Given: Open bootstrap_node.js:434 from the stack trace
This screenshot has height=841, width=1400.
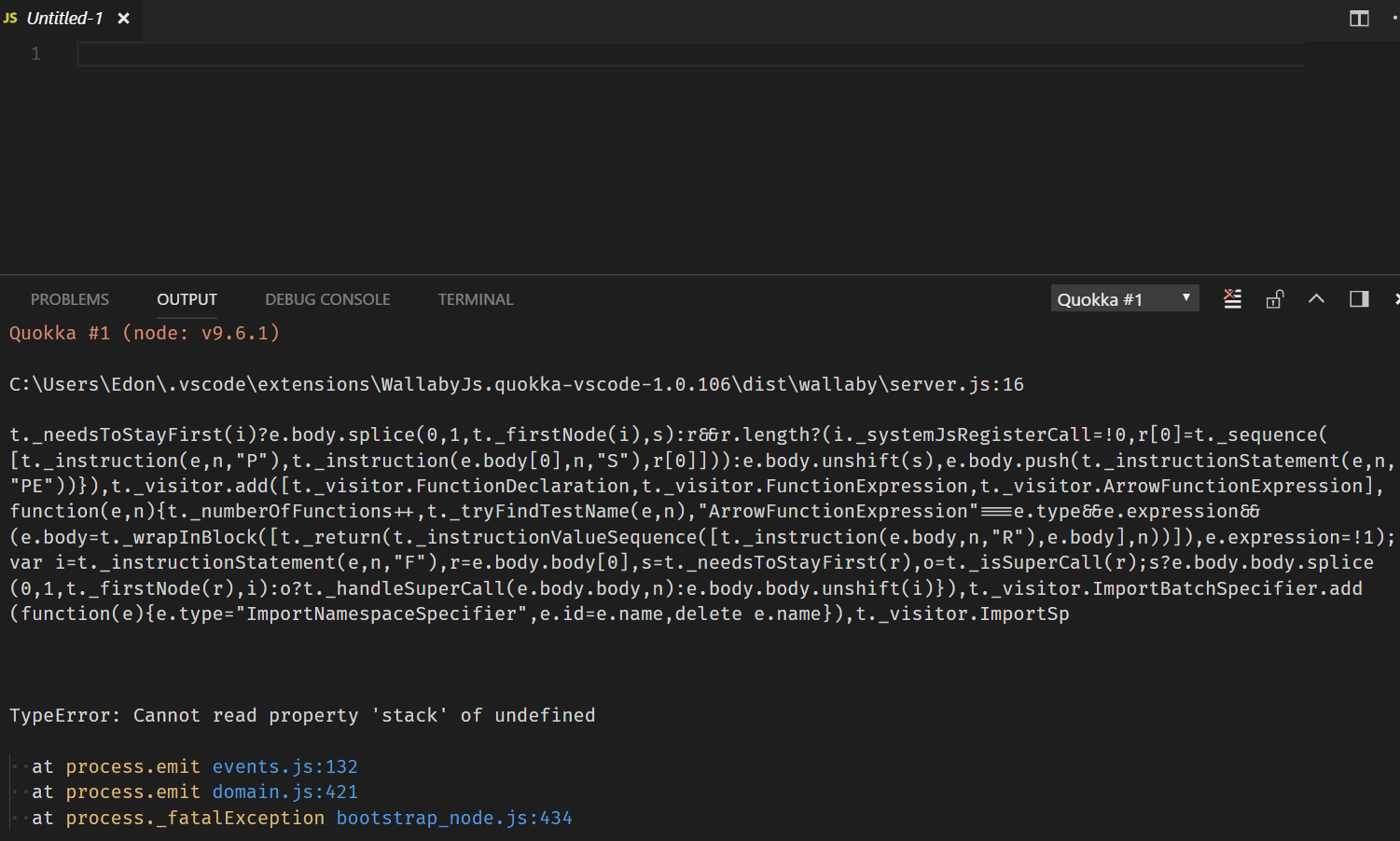Looking at the screenshot, I should (x=454, y=818).
